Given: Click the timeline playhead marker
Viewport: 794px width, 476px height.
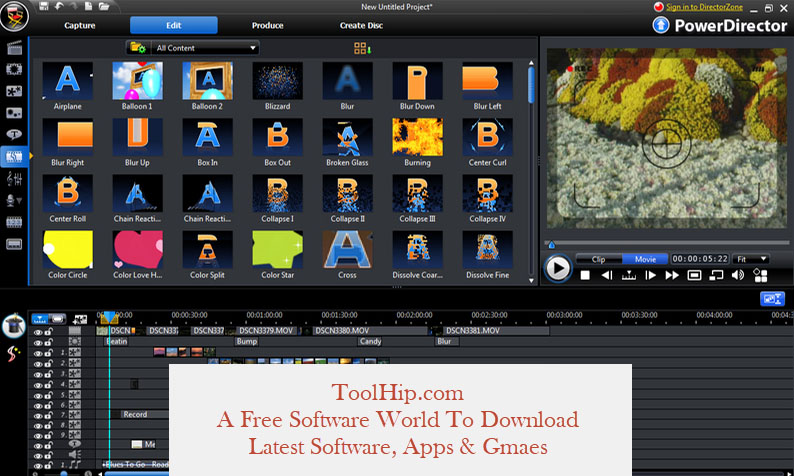Looking at the screenshot, I should click(109, 318).
